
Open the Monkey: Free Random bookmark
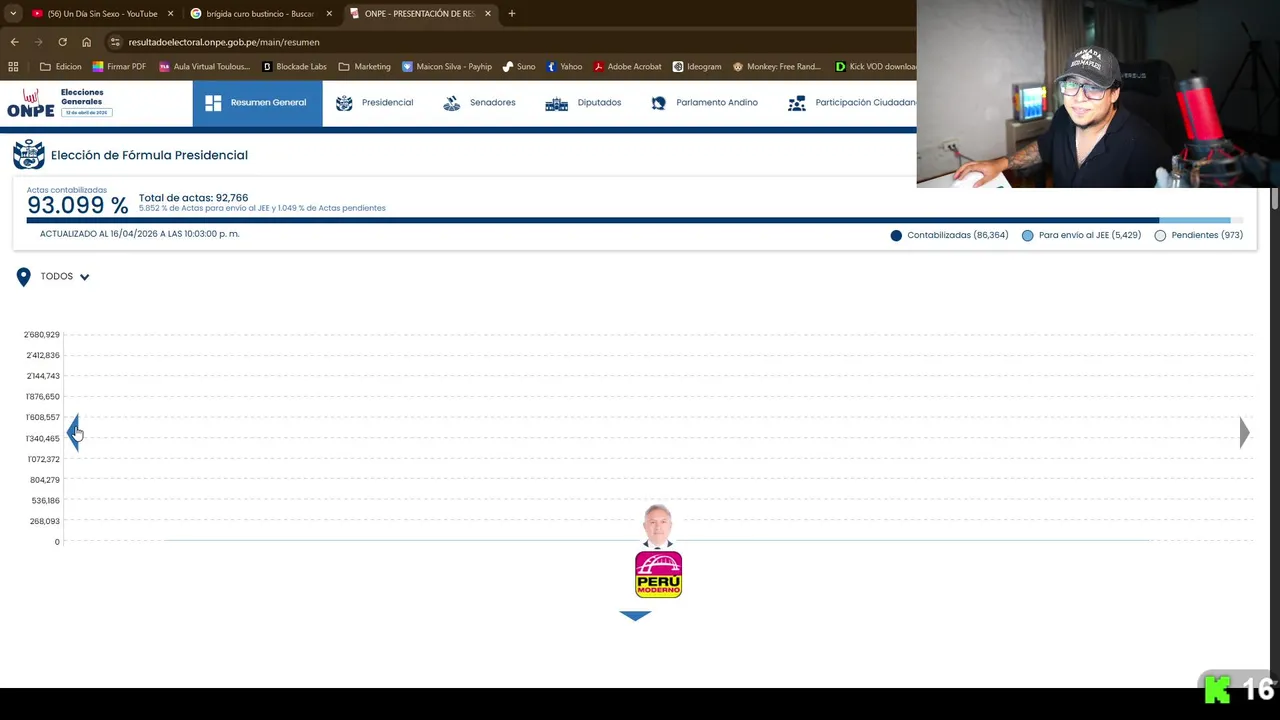click(x=777, y=67)
